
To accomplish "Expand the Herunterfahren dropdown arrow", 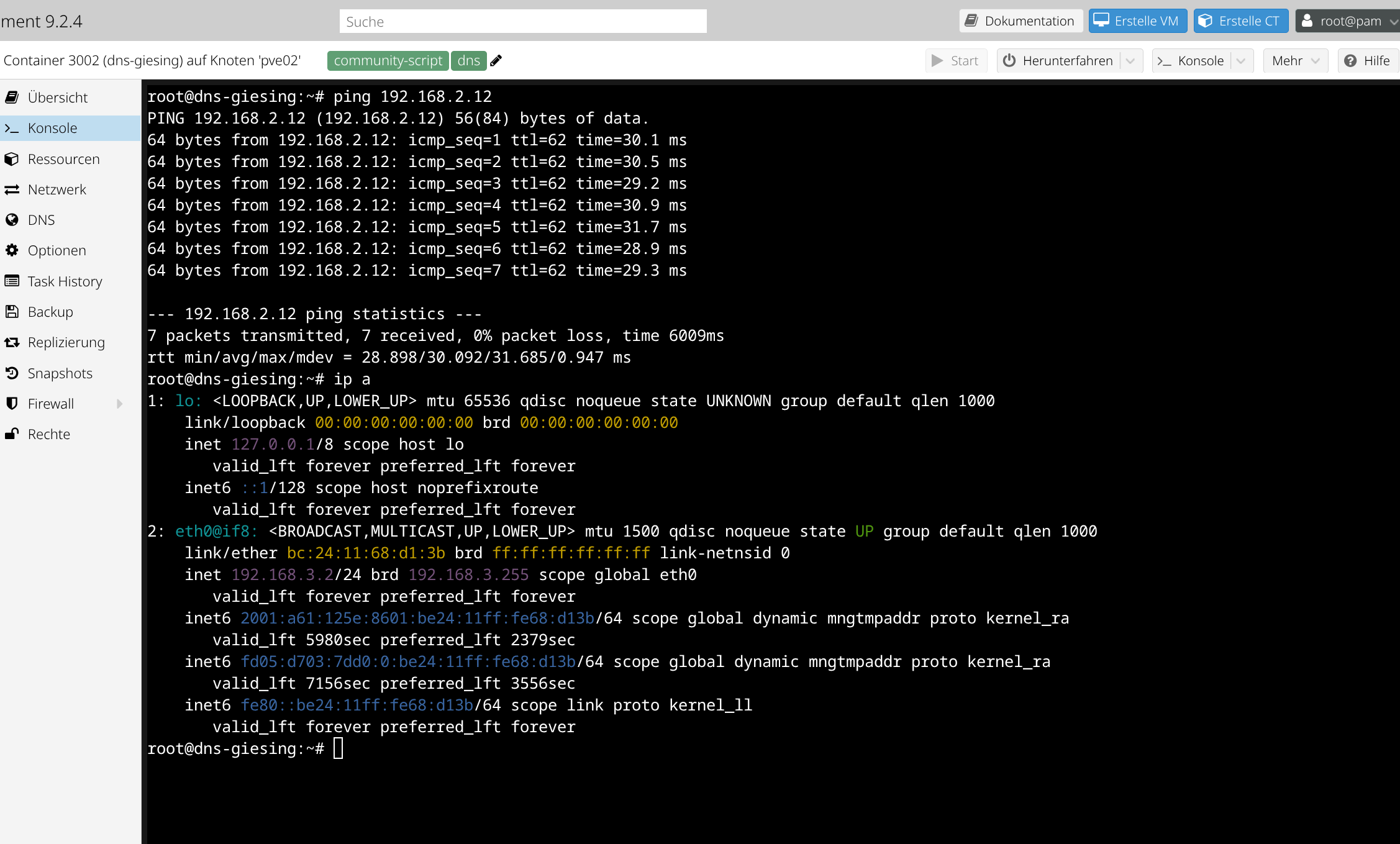I will pos(1130,61).
